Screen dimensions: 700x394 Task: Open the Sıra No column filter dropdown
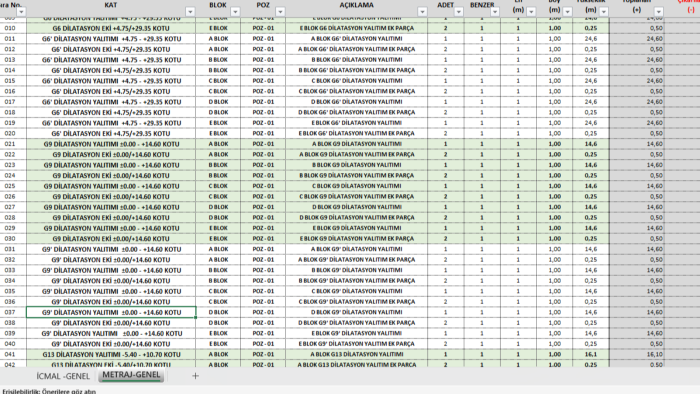(x=21, y=12)
